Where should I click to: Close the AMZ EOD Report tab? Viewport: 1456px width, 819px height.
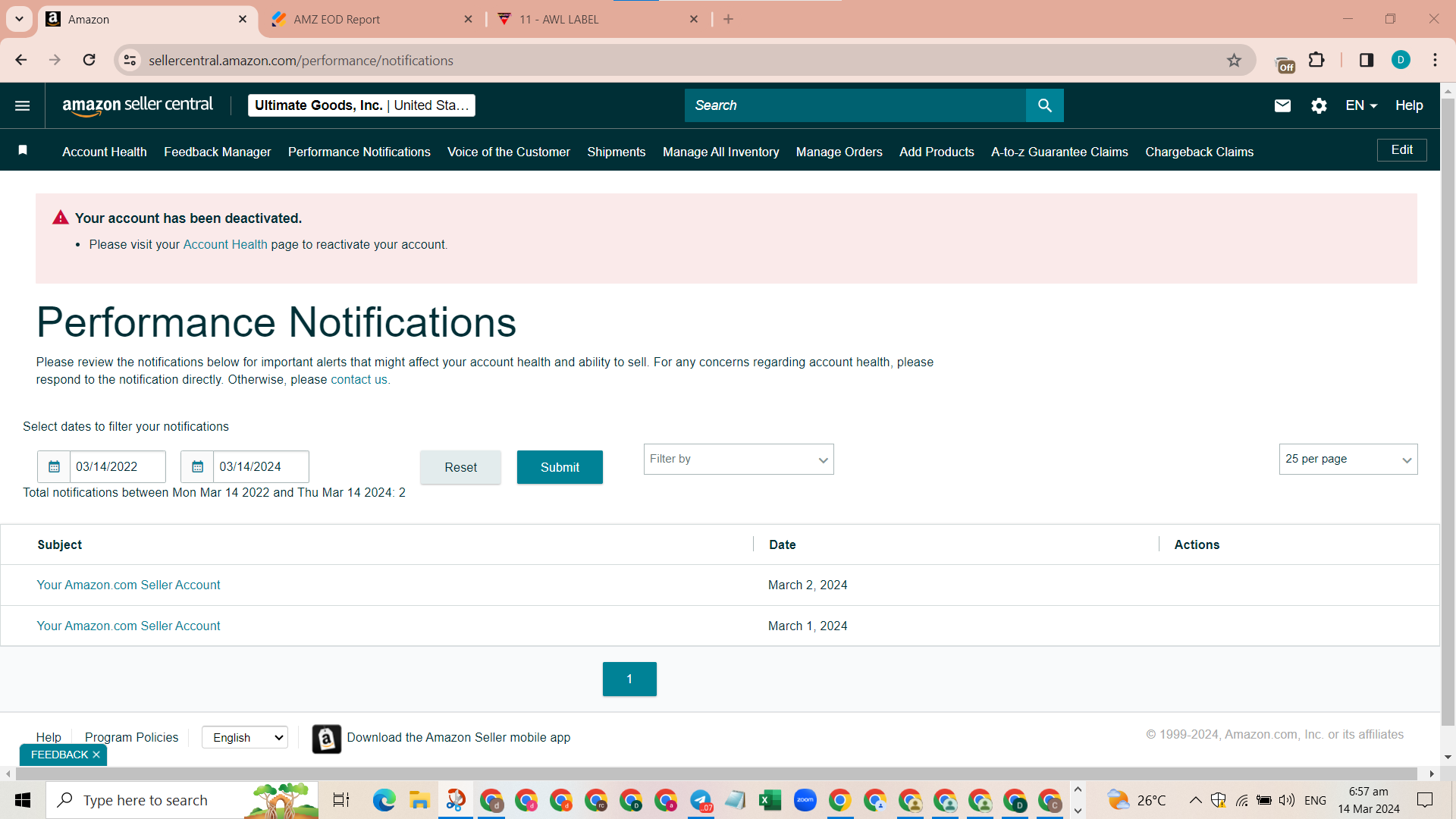click(x=468, y=19)
